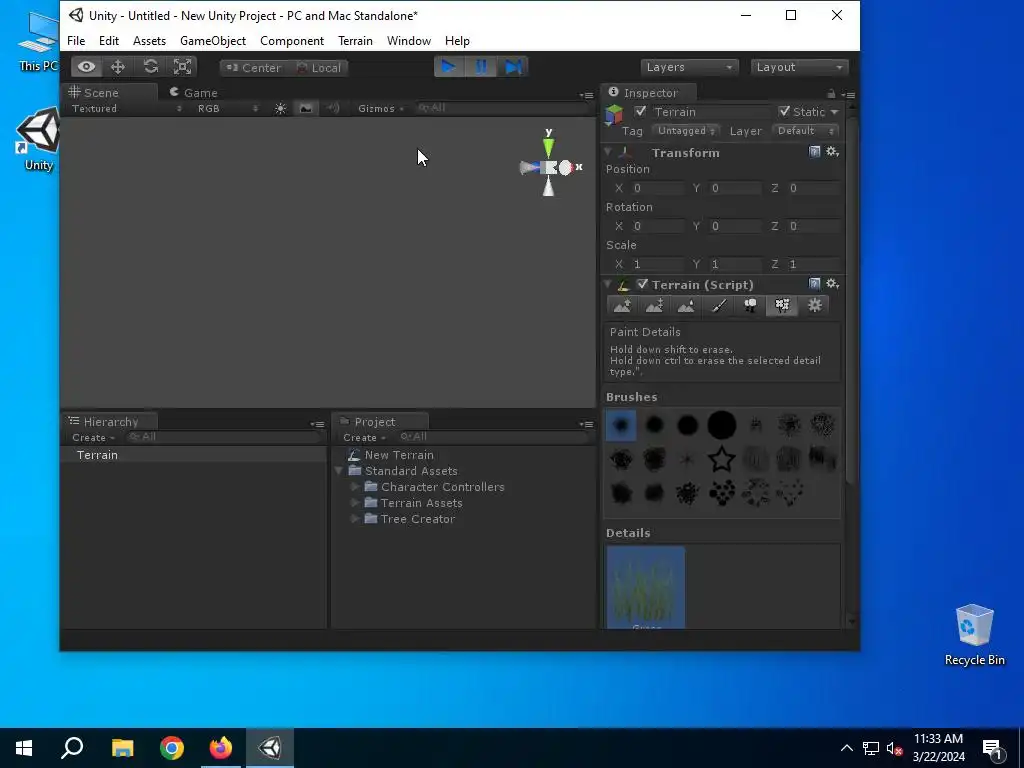
Task: Select the Smooth Height terrain tool
Action: (686, 306)
